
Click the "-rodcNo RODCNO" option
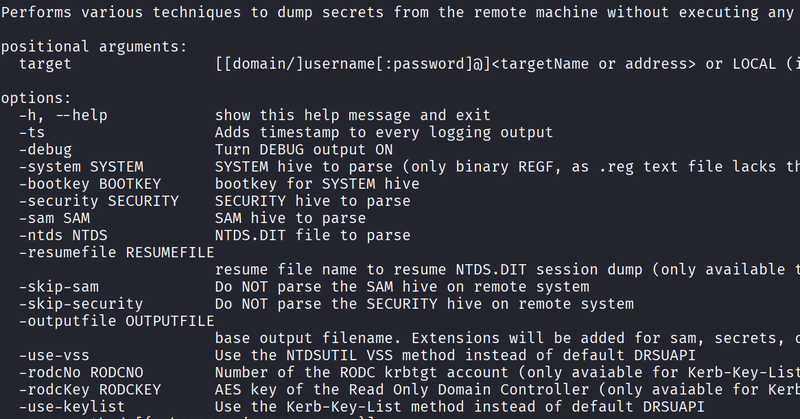tap(81, 372)
